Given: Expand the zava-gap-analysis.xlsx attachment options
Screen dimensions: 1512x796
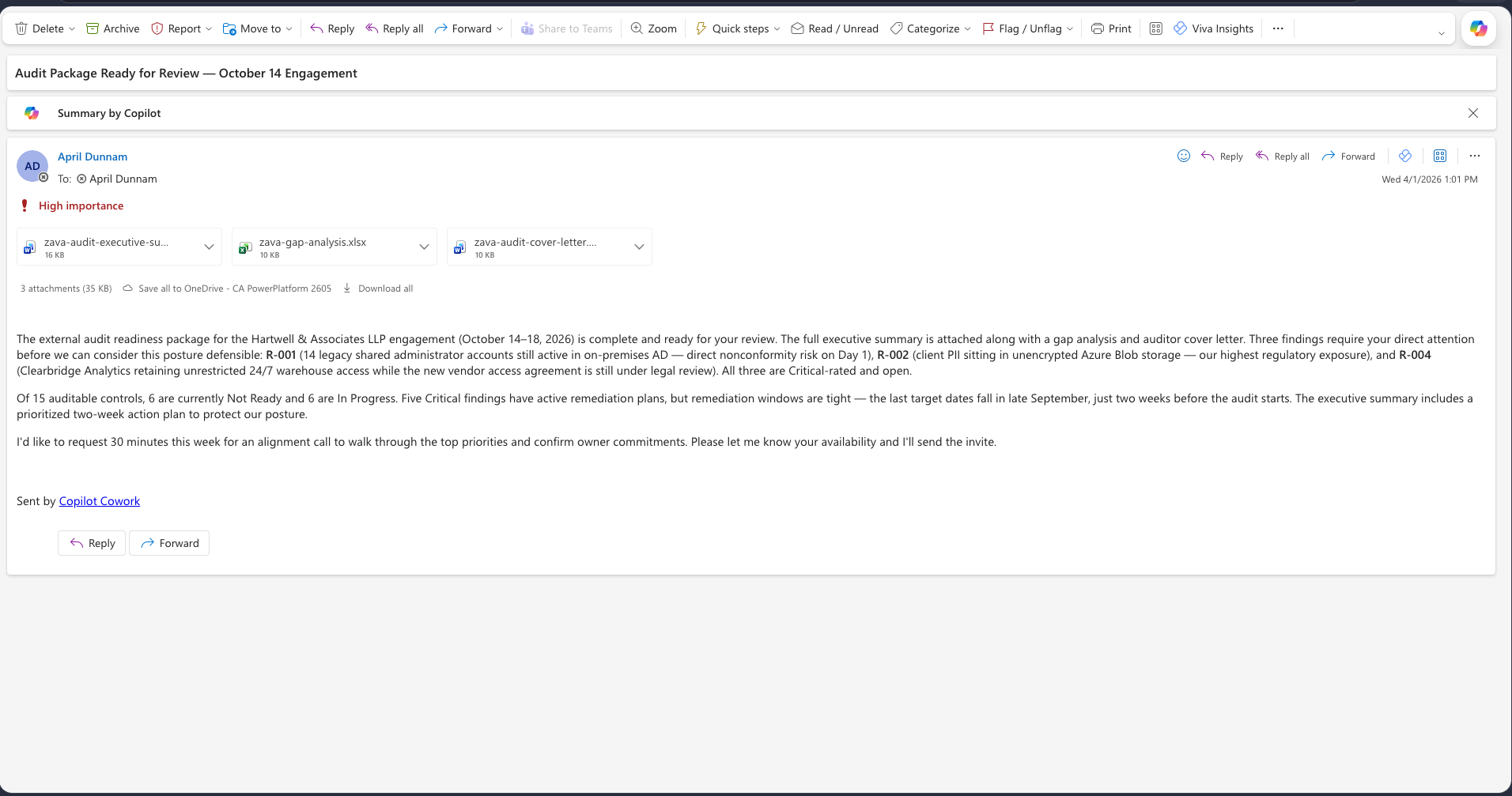Looking at the screenshot, I should (425, 247).
